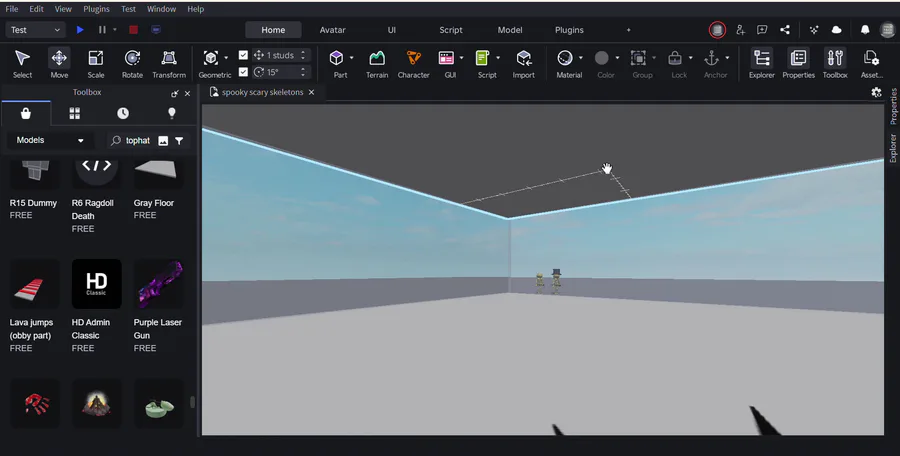This screenshot has height=456, width=900.
Task: Open the Creations lightbulb tab in Toolbox
Action: point(172,114)
